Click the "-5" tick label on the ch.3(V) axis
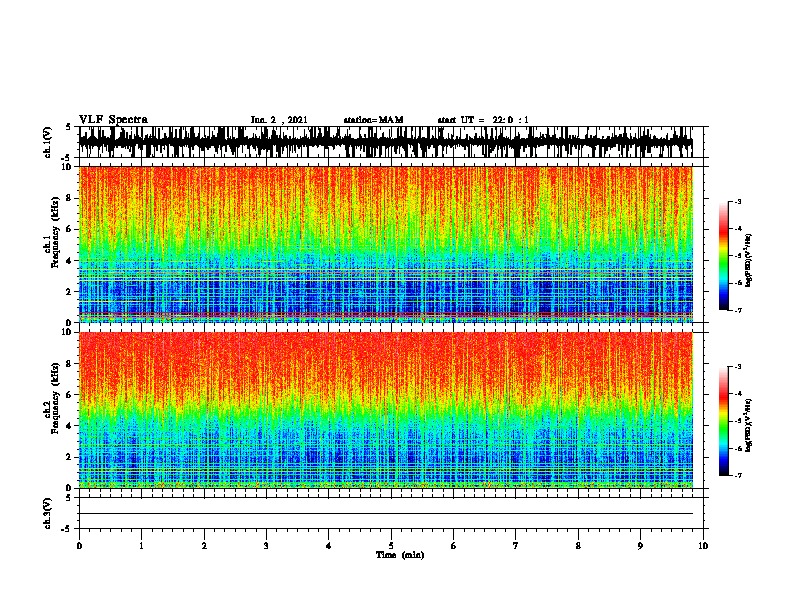 coord(67,529)
